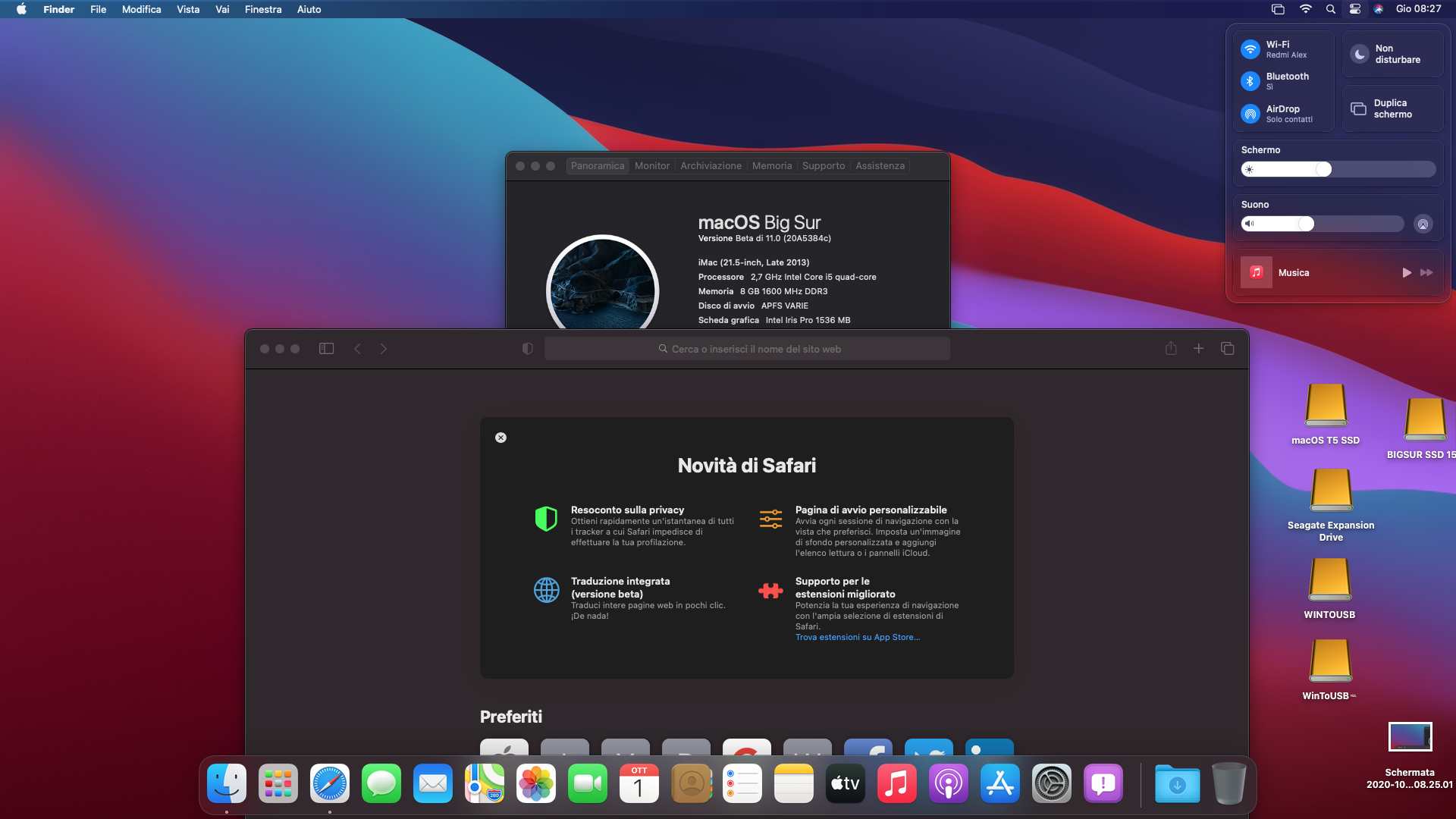The image size is (1456, 819).
Task: Adjust Suono volume slider
Action: tap(1323, 224)
